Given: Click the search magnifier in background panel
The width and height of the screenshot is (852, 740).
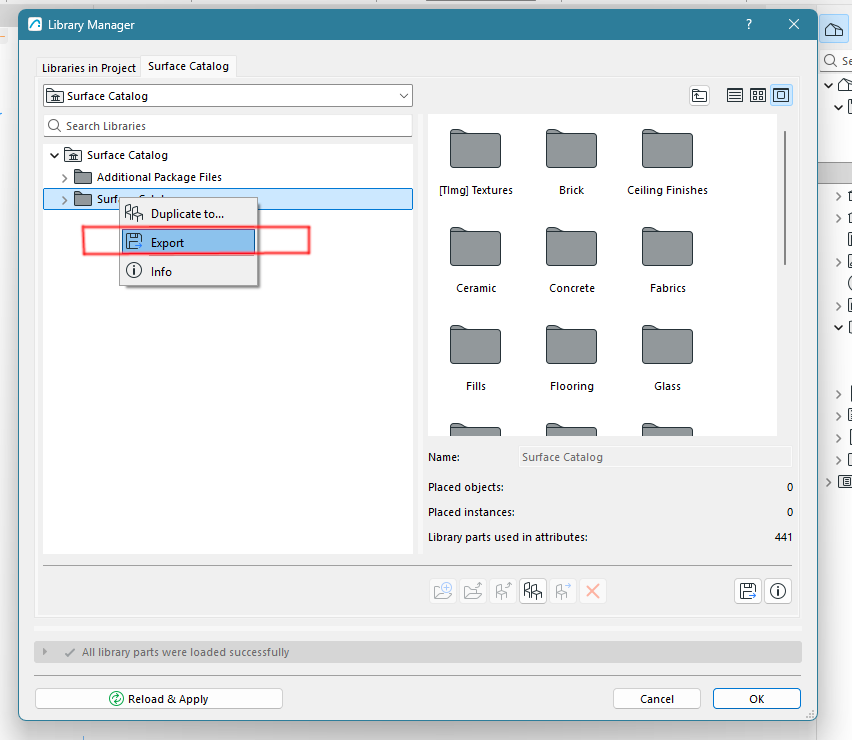Looking at the screenshot, I should pos(830,60).
